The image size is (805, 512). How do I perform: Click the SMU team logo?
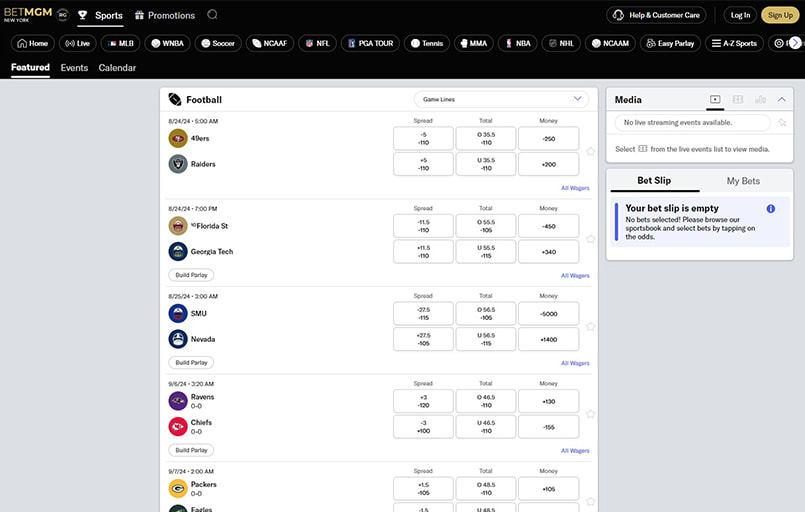coord(178,313)
